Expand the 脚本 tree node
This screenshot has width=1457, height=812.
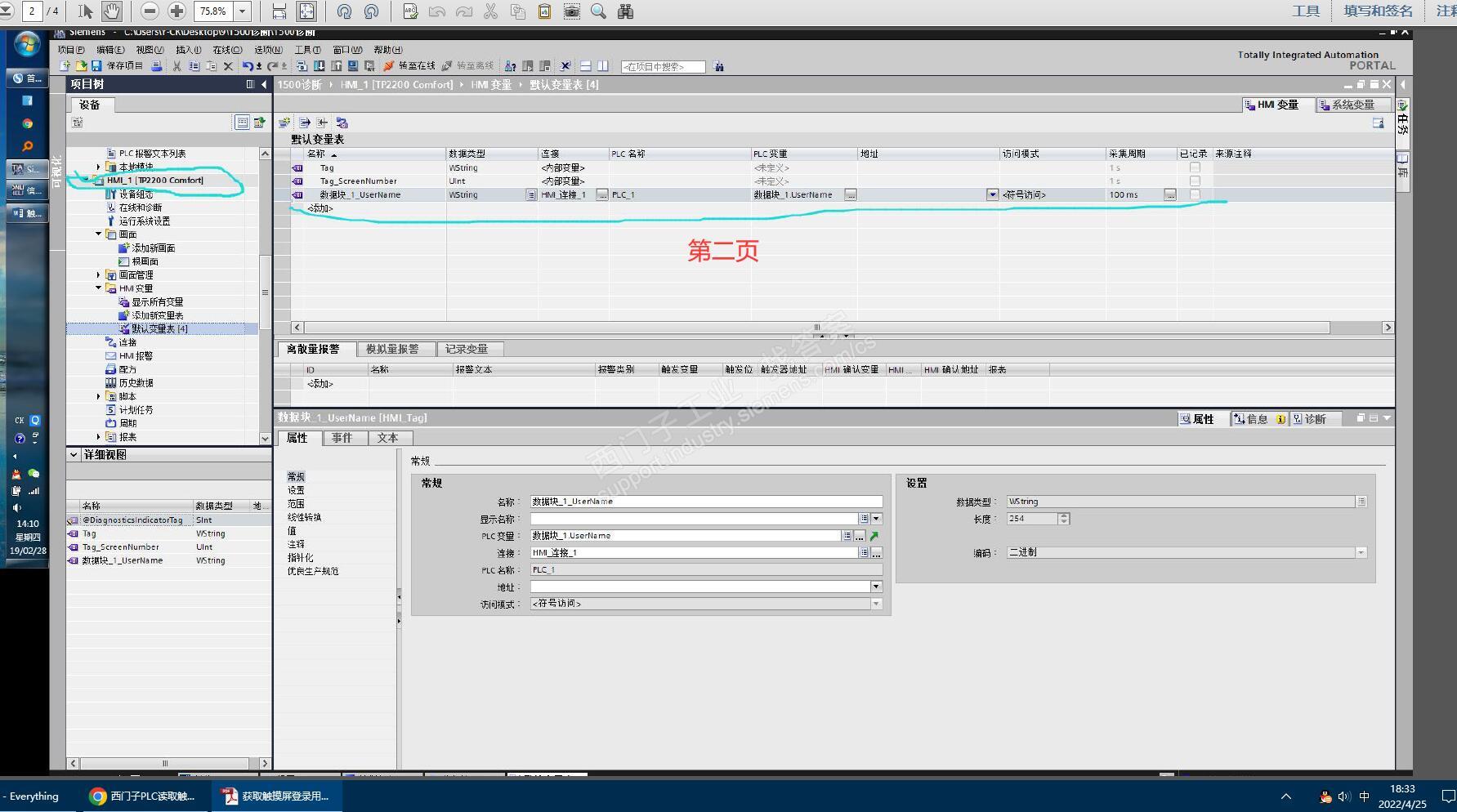tap(99, 396)
